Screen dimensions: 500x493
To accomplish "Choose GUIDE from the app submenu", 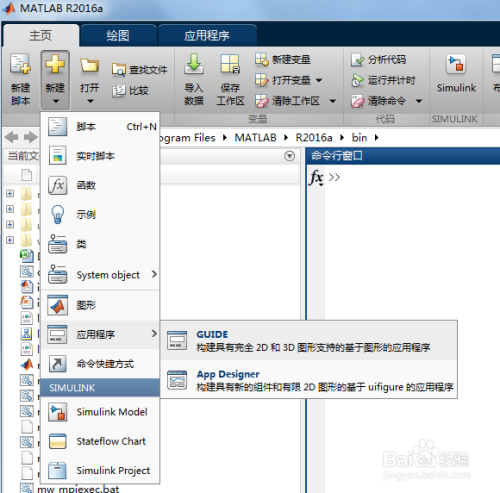I will 309,341.
